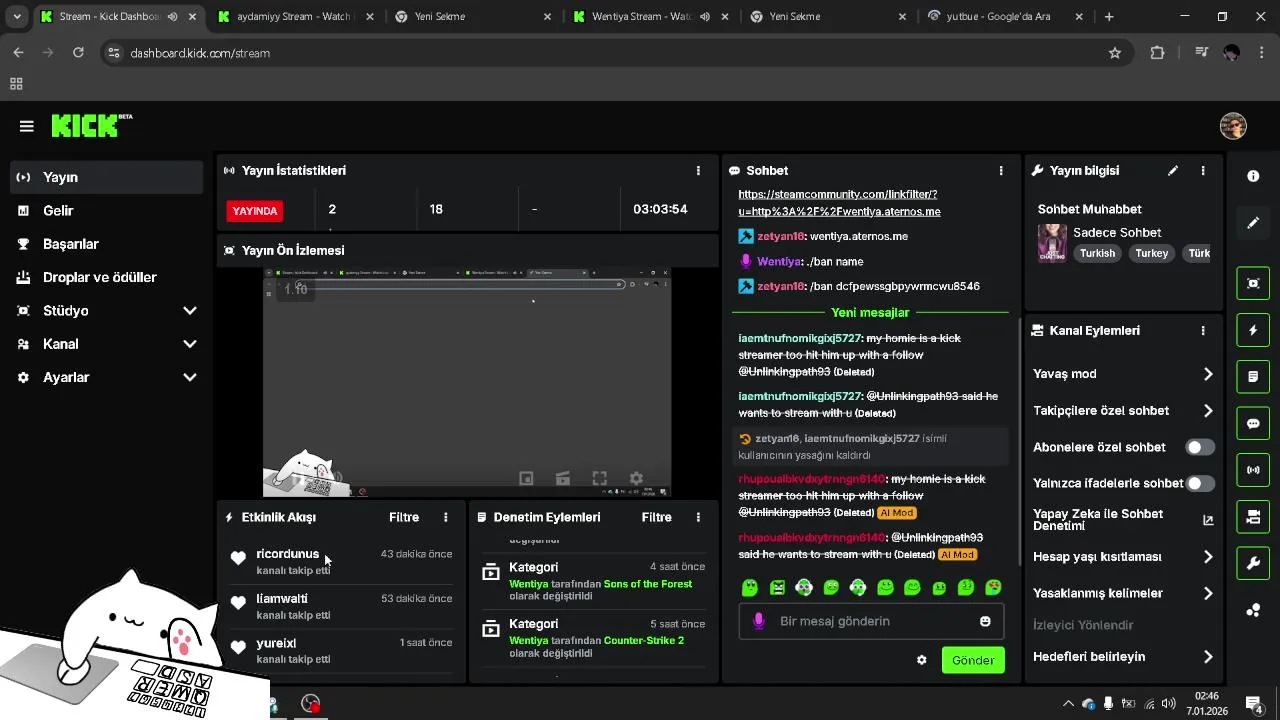This screenshot has height=720, width=1280.
Task: Click the Turkish tag chip
Action: [x=1097, y=253]
